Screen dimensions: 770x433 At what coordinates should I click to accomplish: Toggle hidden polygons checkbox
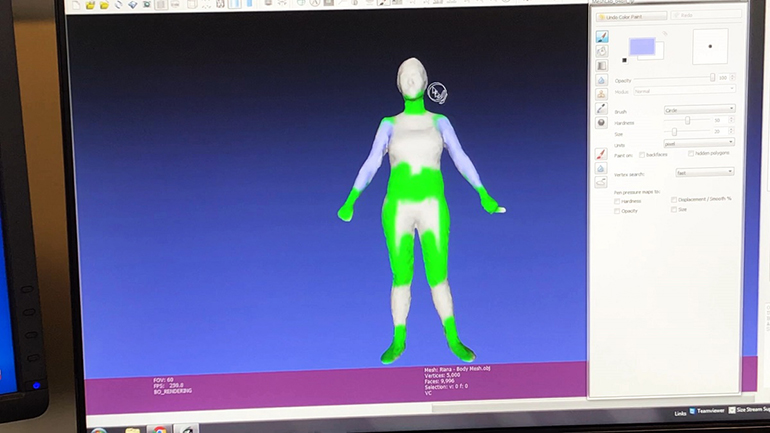pyautogui.click(x=690, y=154)
